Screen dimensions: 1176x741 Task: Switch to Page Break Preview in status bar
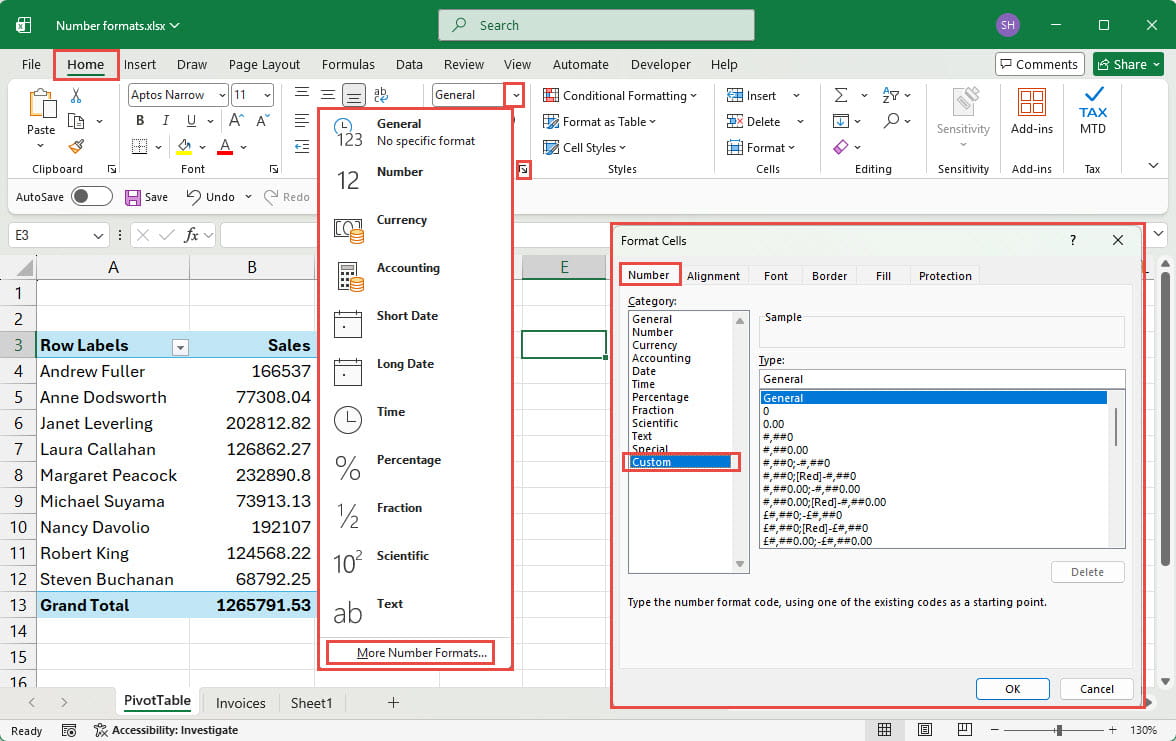pyautogui.click(x=964, y=730)
